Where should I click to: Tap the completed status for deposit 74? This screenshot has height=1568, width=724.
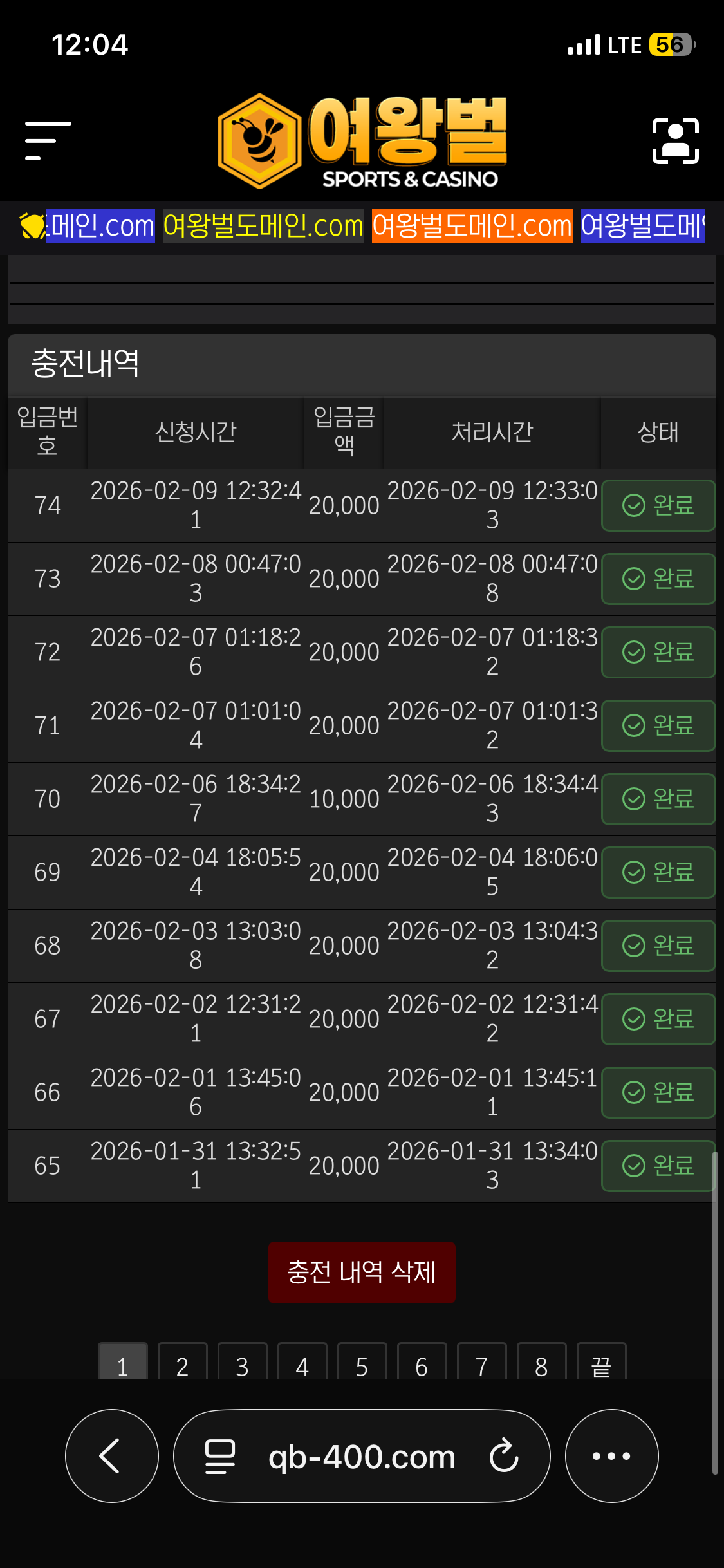click(658, 505)
